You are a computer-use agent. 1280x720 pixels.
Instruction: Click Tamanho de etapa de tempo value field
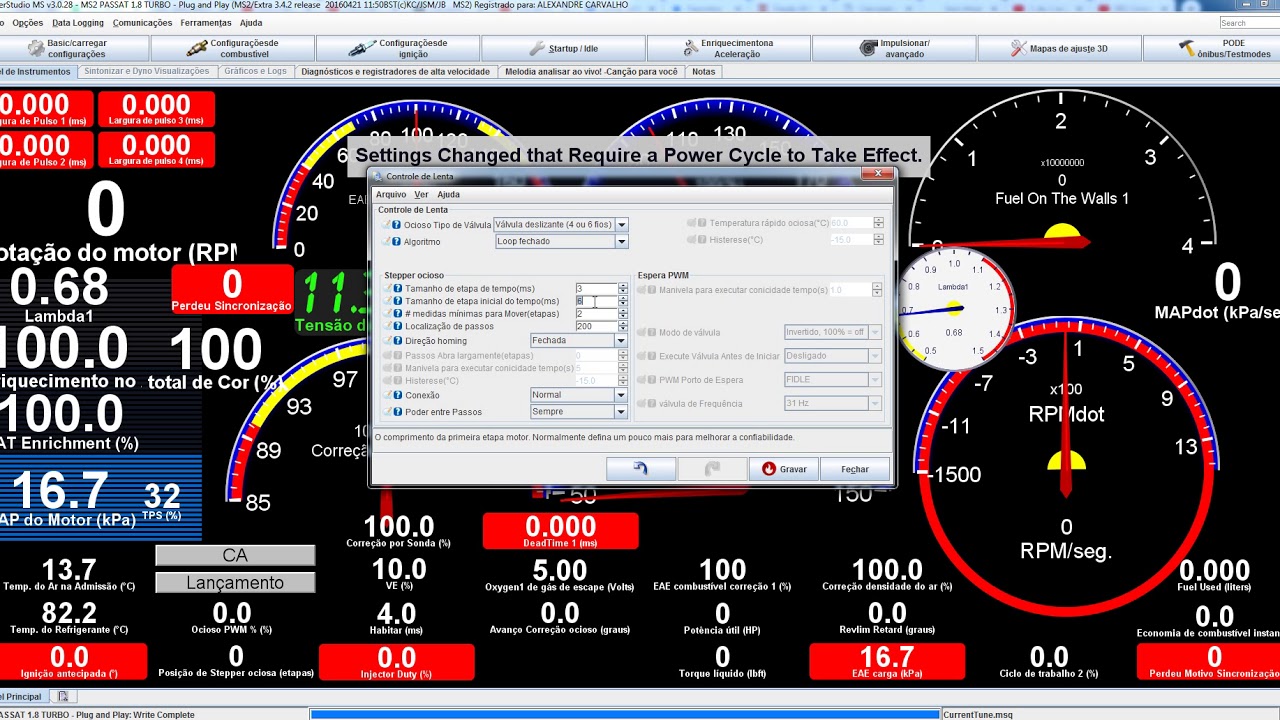(x=596, y=289)
